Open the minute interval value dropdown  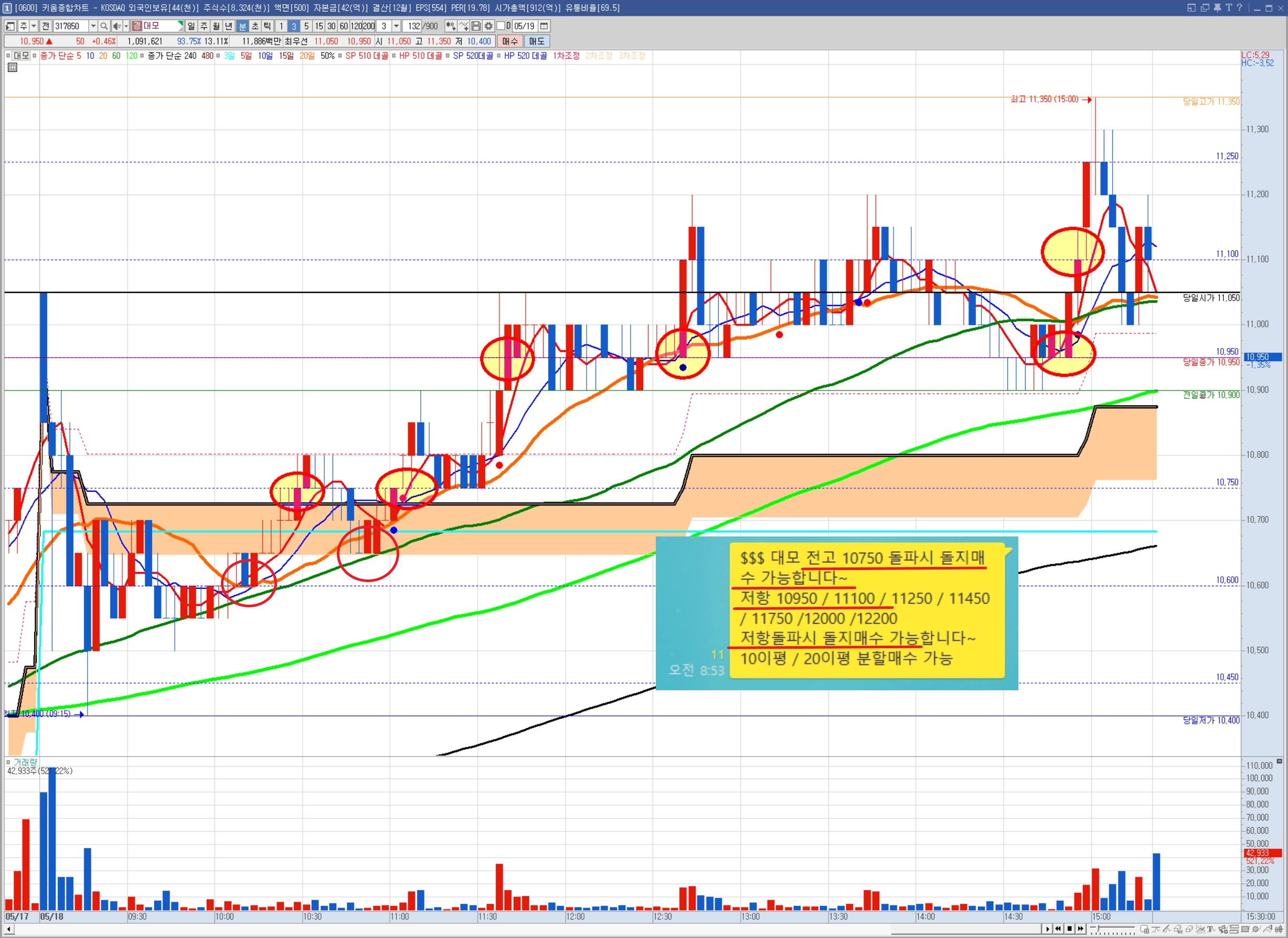(x=397, y=26)
